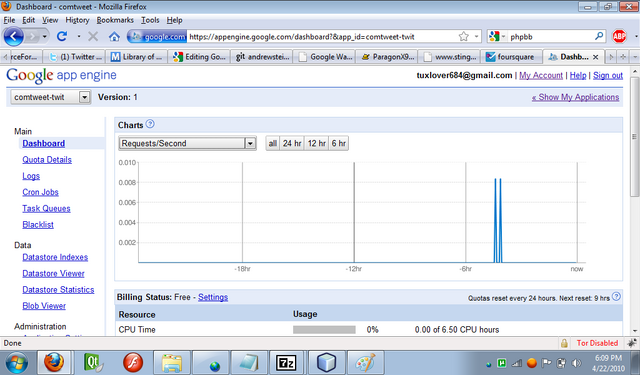The height and width of the screenshot is (375, 640).
Task: Open the history dropdown beside Forward button
Action: point(44,37)
